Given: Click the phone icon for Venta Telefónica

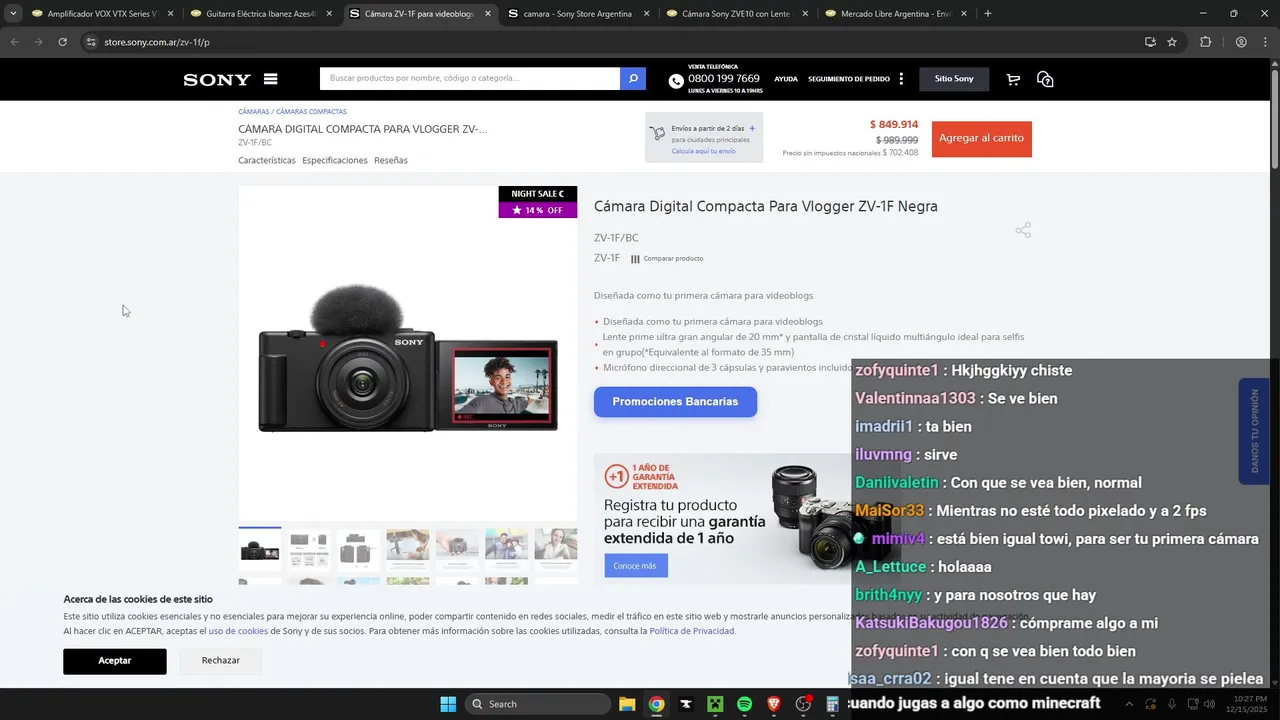Looking at the screenshot, I should pyautogui.click(x=676, y=81).
